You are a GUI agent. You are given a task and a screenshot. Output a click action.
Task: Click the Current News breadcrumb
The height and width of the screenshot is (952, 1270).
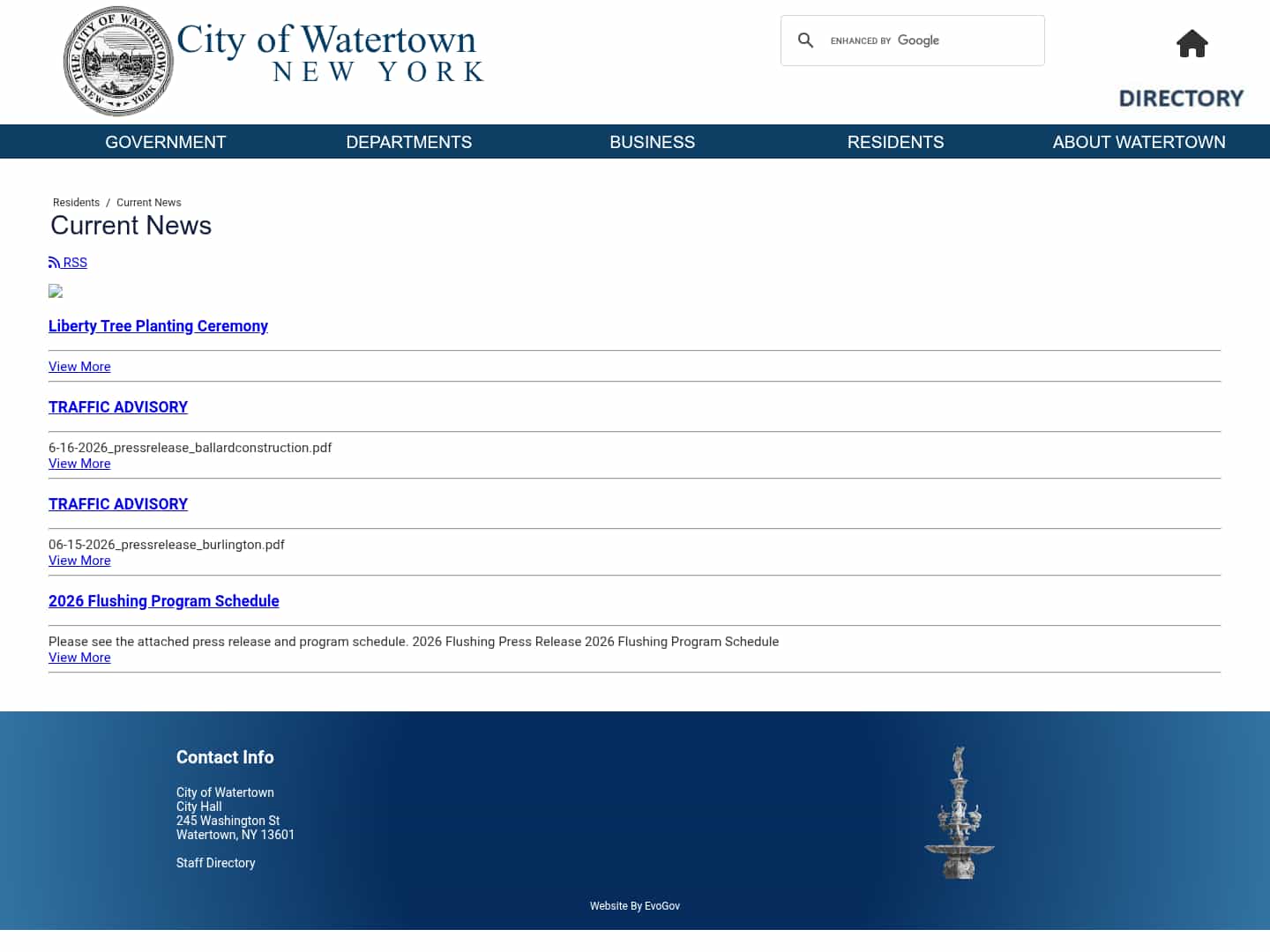149,203
